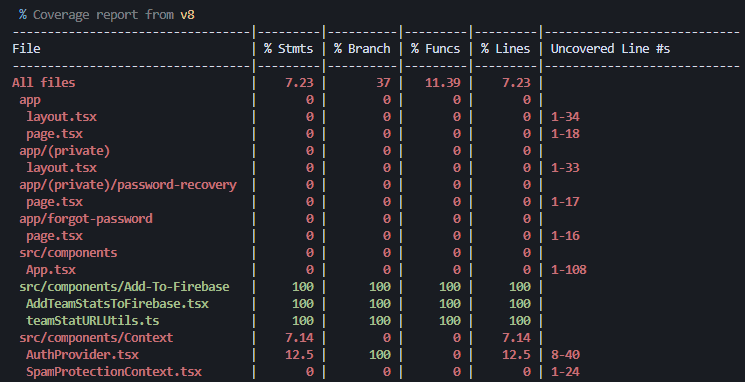Select the layout.tsx file with uncovered lines 1-33

(x=61, y=168)
